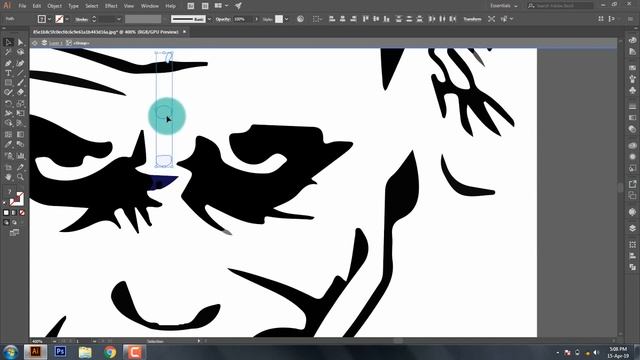This screenshot has width=640, height=360.
Task: Open the Type menu
Action: (73, 6)
